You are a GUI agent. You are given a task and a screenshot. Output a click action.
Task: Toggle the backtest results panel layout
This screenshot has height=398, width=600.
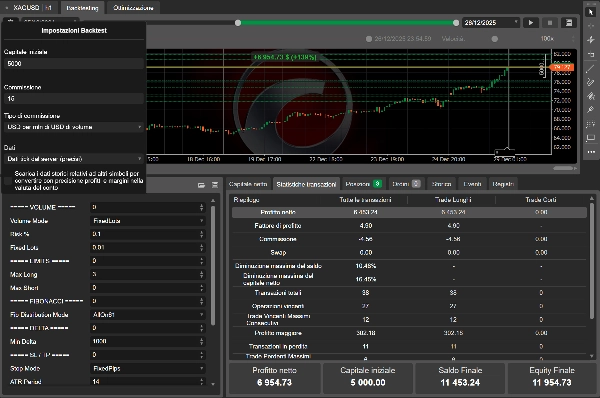(569, 23)
